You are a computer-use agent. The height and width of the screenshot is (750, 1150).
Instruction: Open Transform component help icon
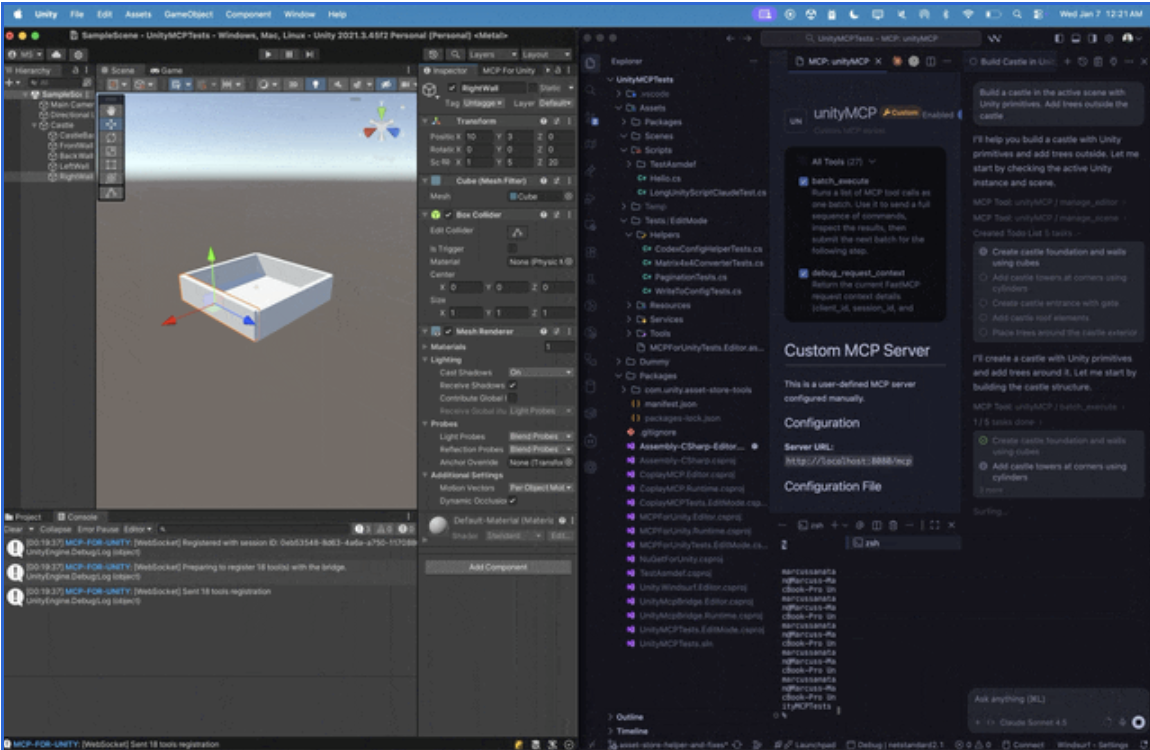[543, 121]
